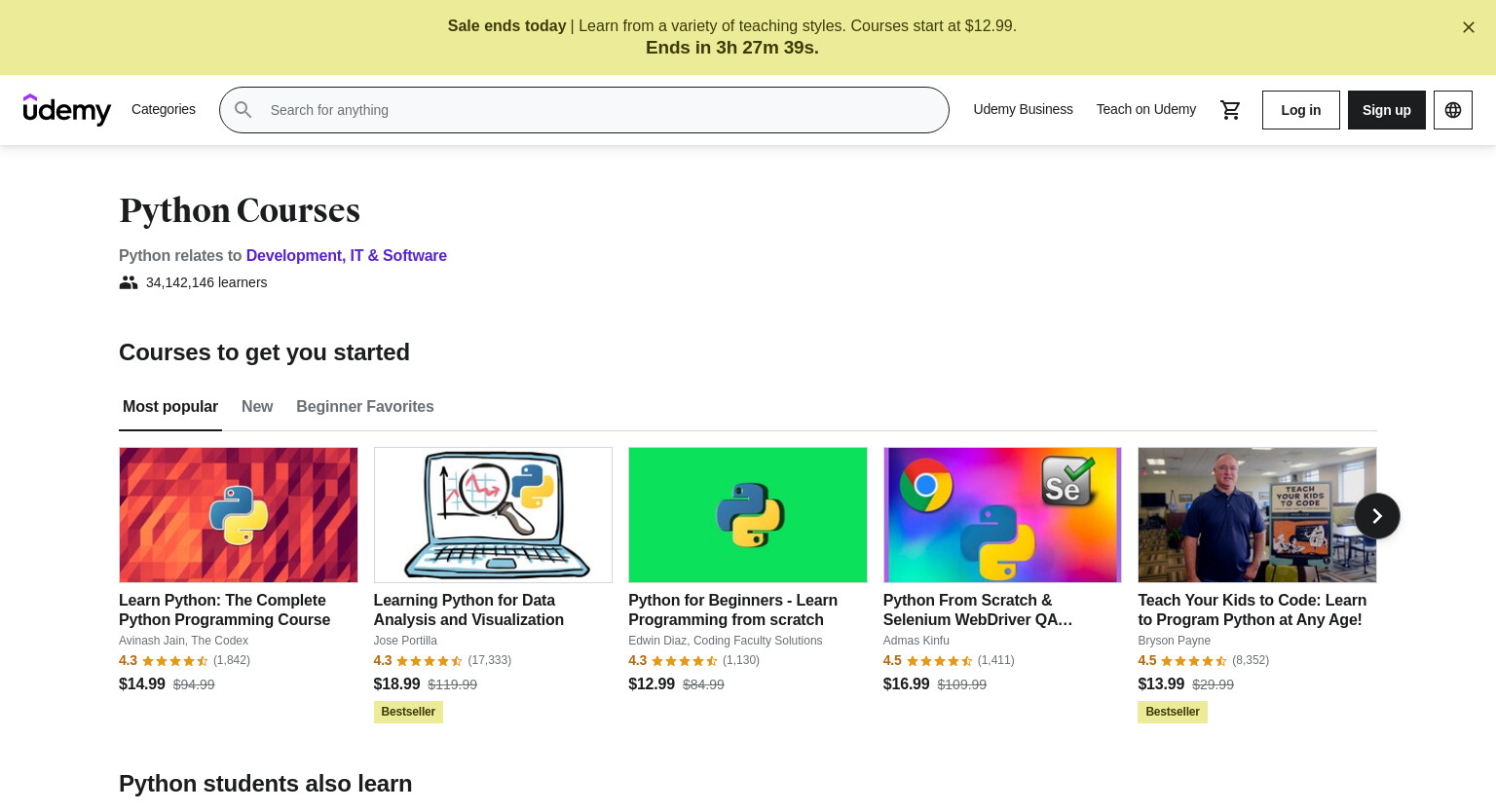Image resolution: width=1496 pixels, height=812 pixels.
Task: Focus the Search for anything field
Action: [584, 110]
